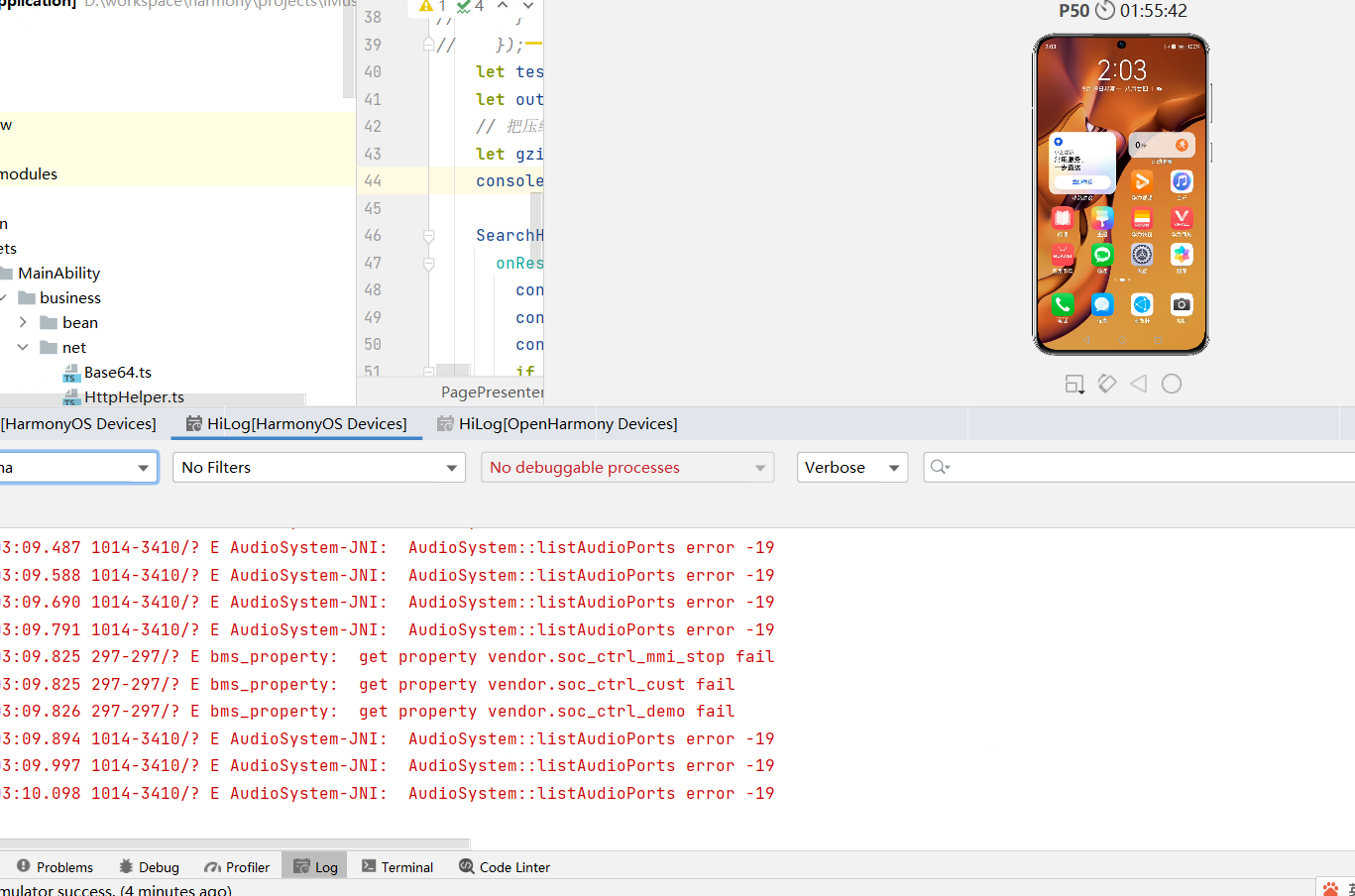Expand the bean folder in project tree
This screenshot has width=1355, height=896.
click(x=23, y=322)
